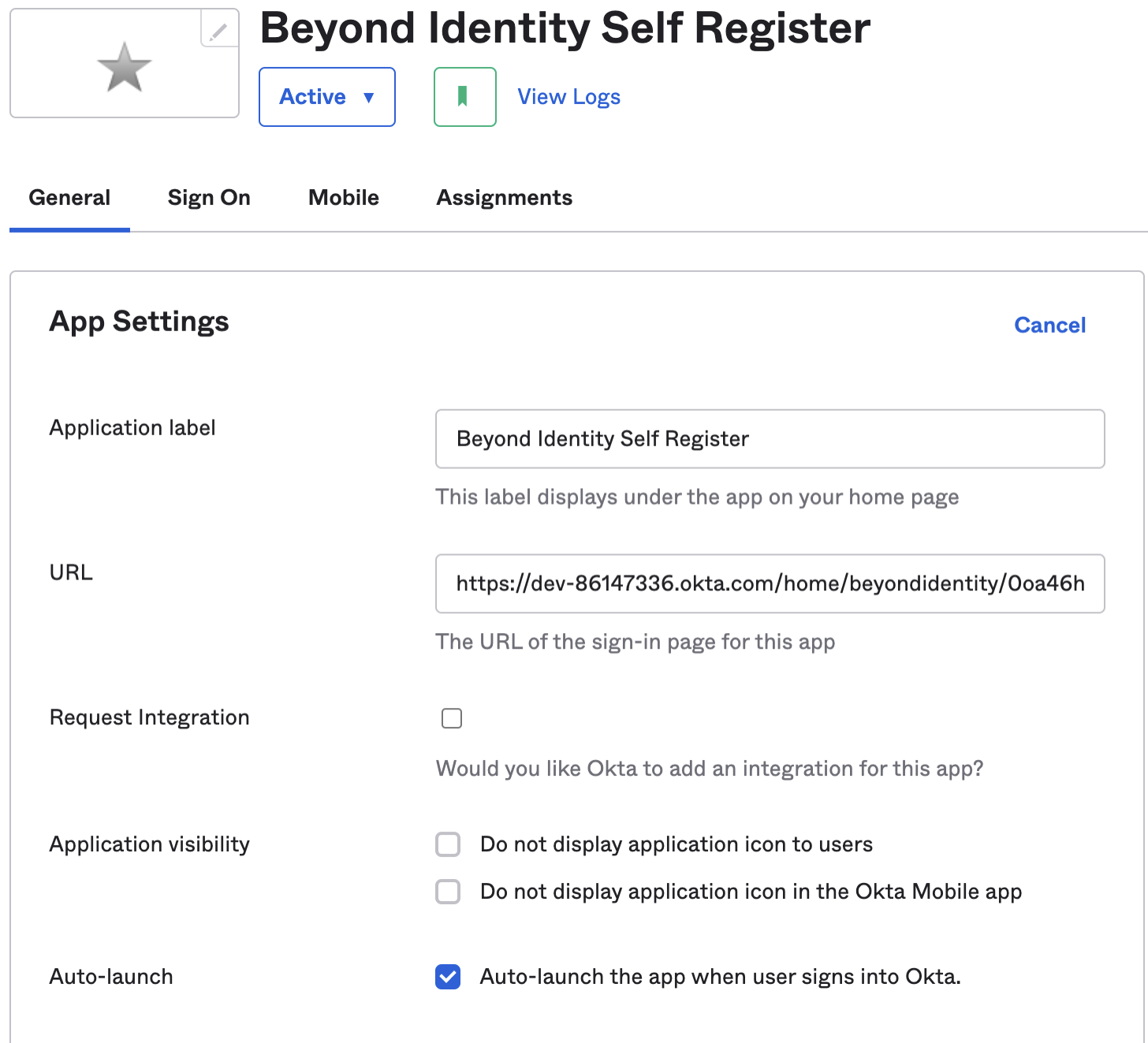Tick the Okta Mobile app hide icon checkbox
This screenshot has width=1148, height=1043.
(x=448, y=892)
